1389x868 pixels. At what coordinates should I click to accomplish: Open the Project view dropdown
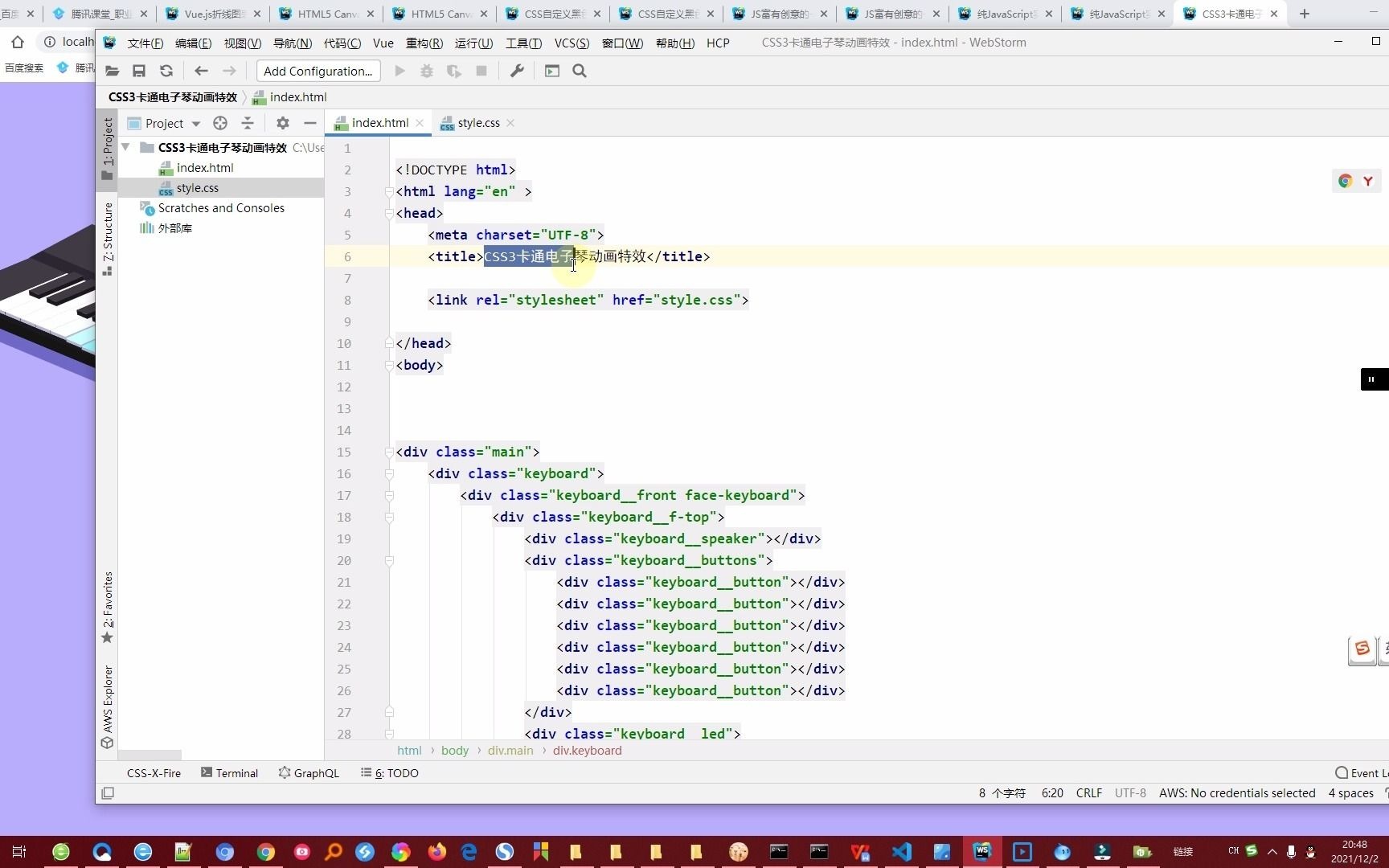pos(195,124)
